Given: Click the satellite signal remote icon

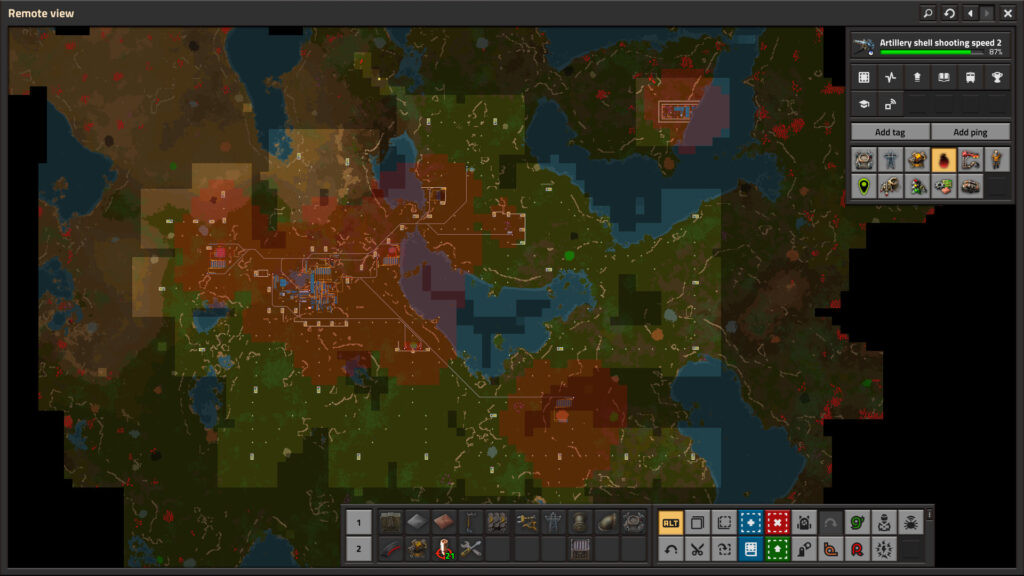Looking at the screenshot, I should tap(890, 104).
